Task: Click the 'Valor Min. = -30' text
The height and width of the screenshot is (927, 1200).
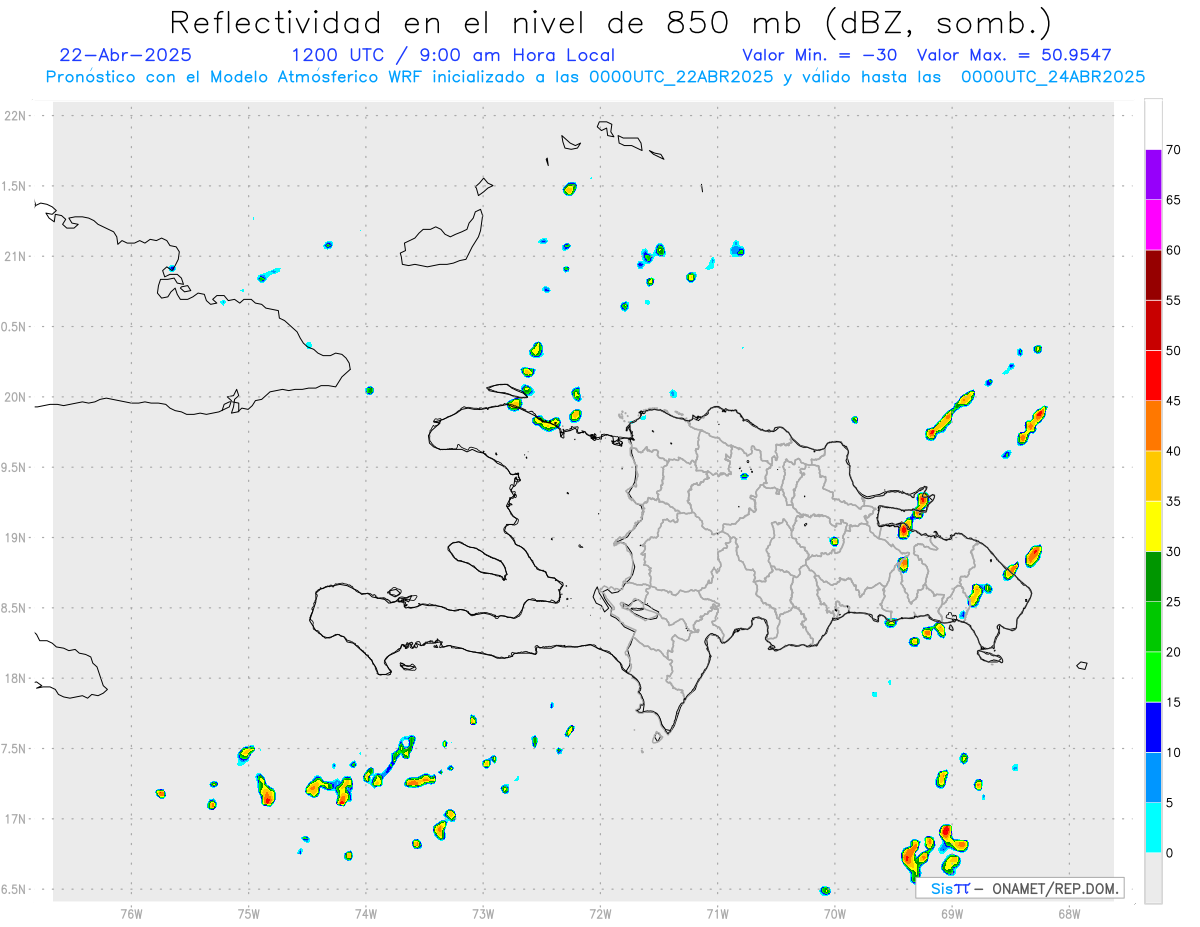Action: tap(819, 55)
